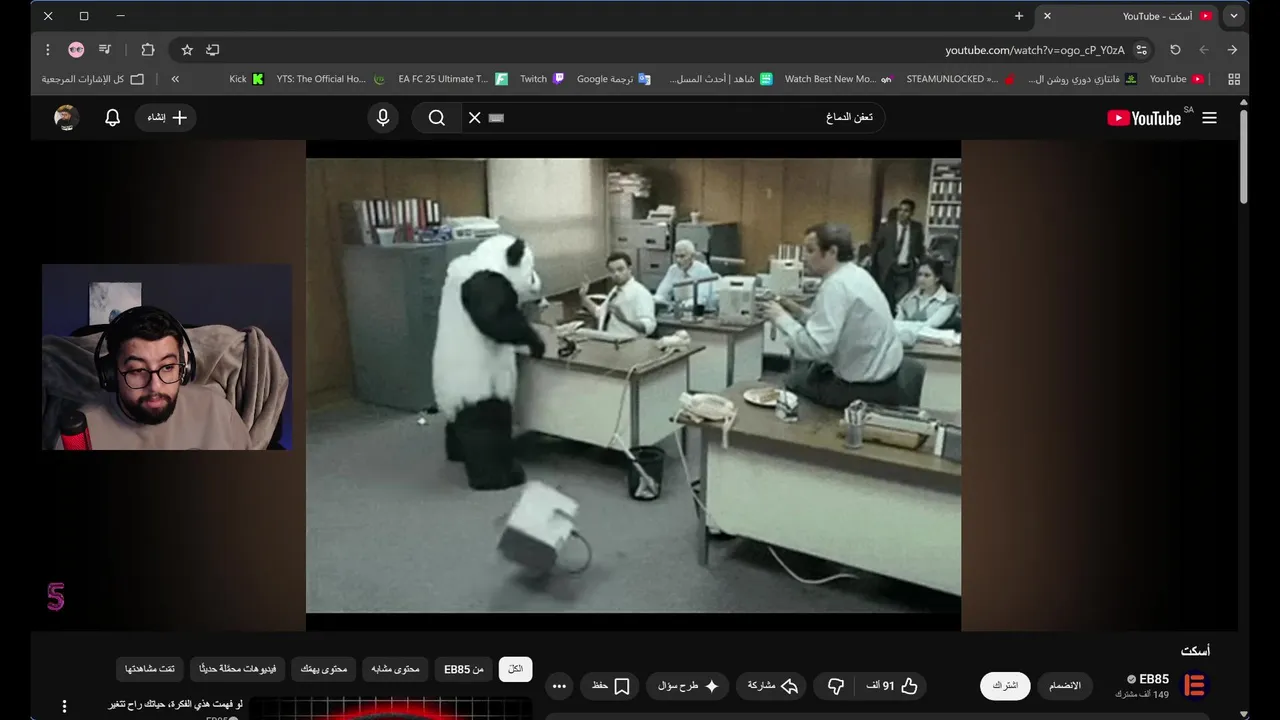Screen dimensions: 1280x720
Task: Open the Chrome three-dot menu
Action: pyautogui.click(x=47, y=50)
